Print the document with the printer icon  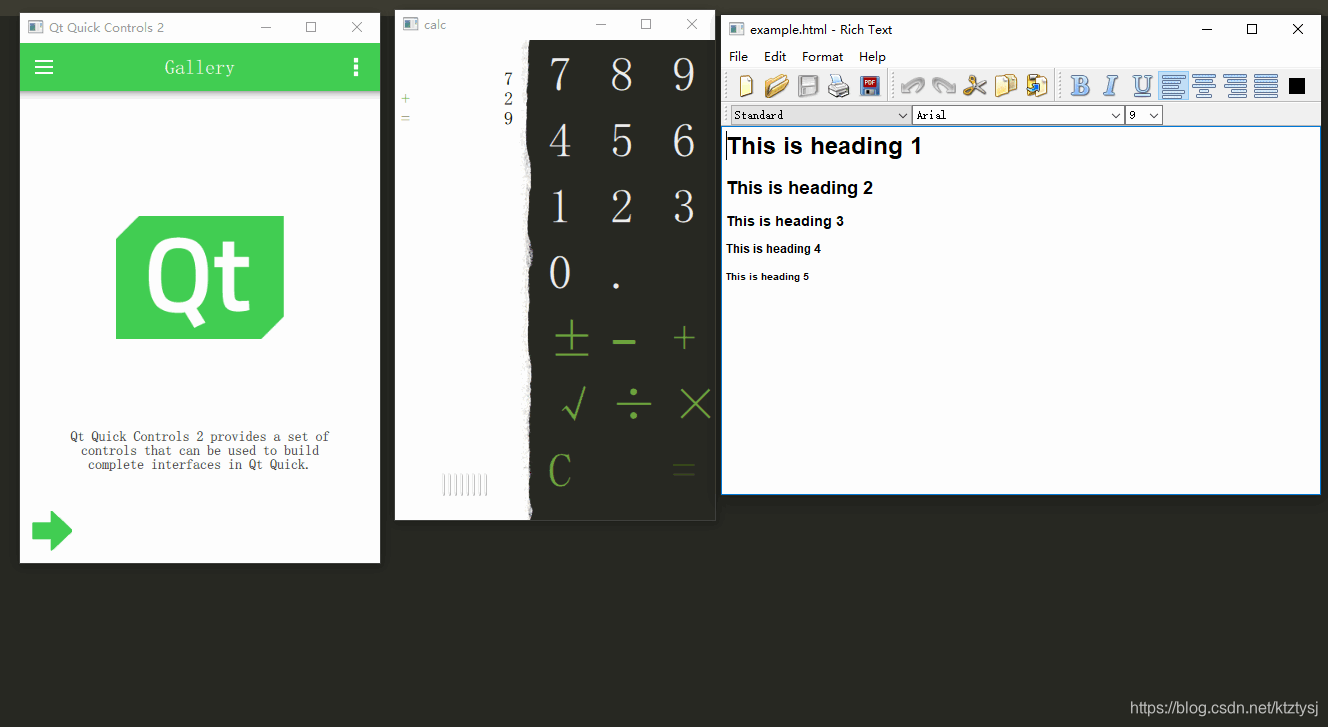838,86
